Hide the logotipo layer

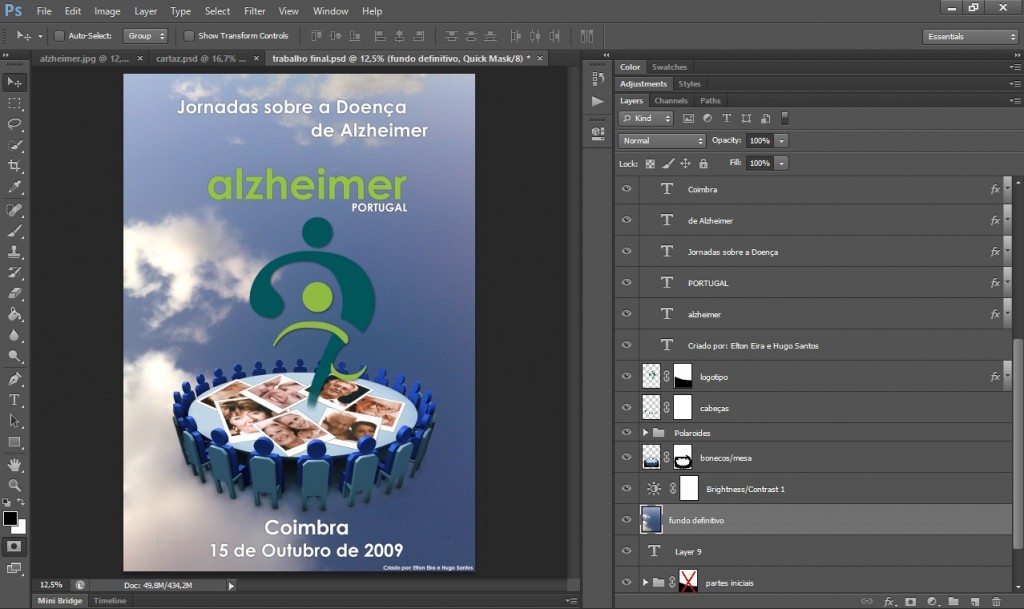(x=626, y=376)
